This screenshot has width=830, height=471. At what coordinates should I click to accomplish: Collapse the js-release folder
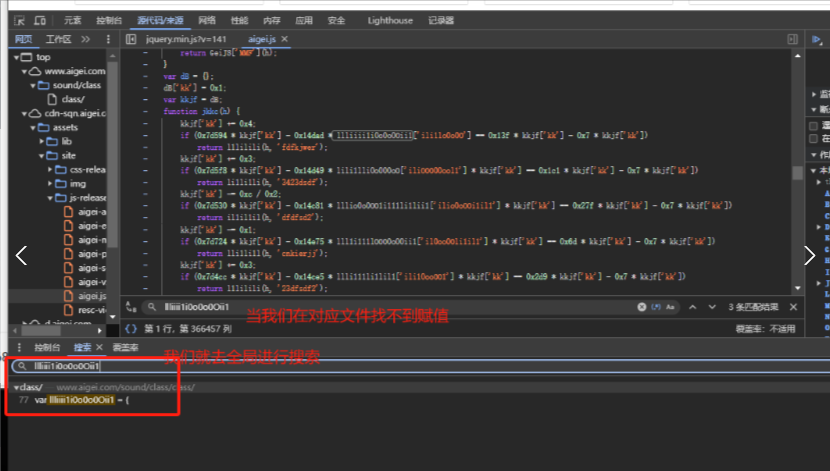click(x=50, y=198)
